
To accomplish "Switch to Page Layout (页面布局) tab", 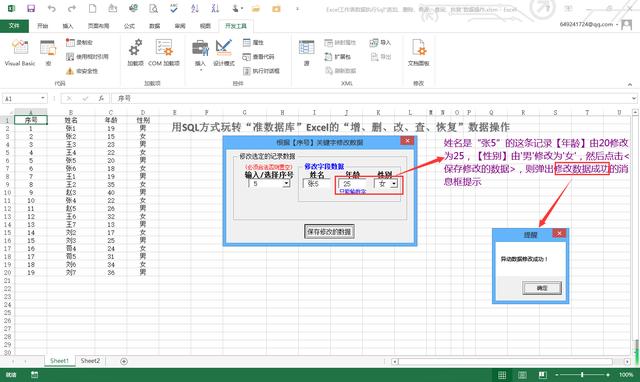I will (x=98, y=26).
